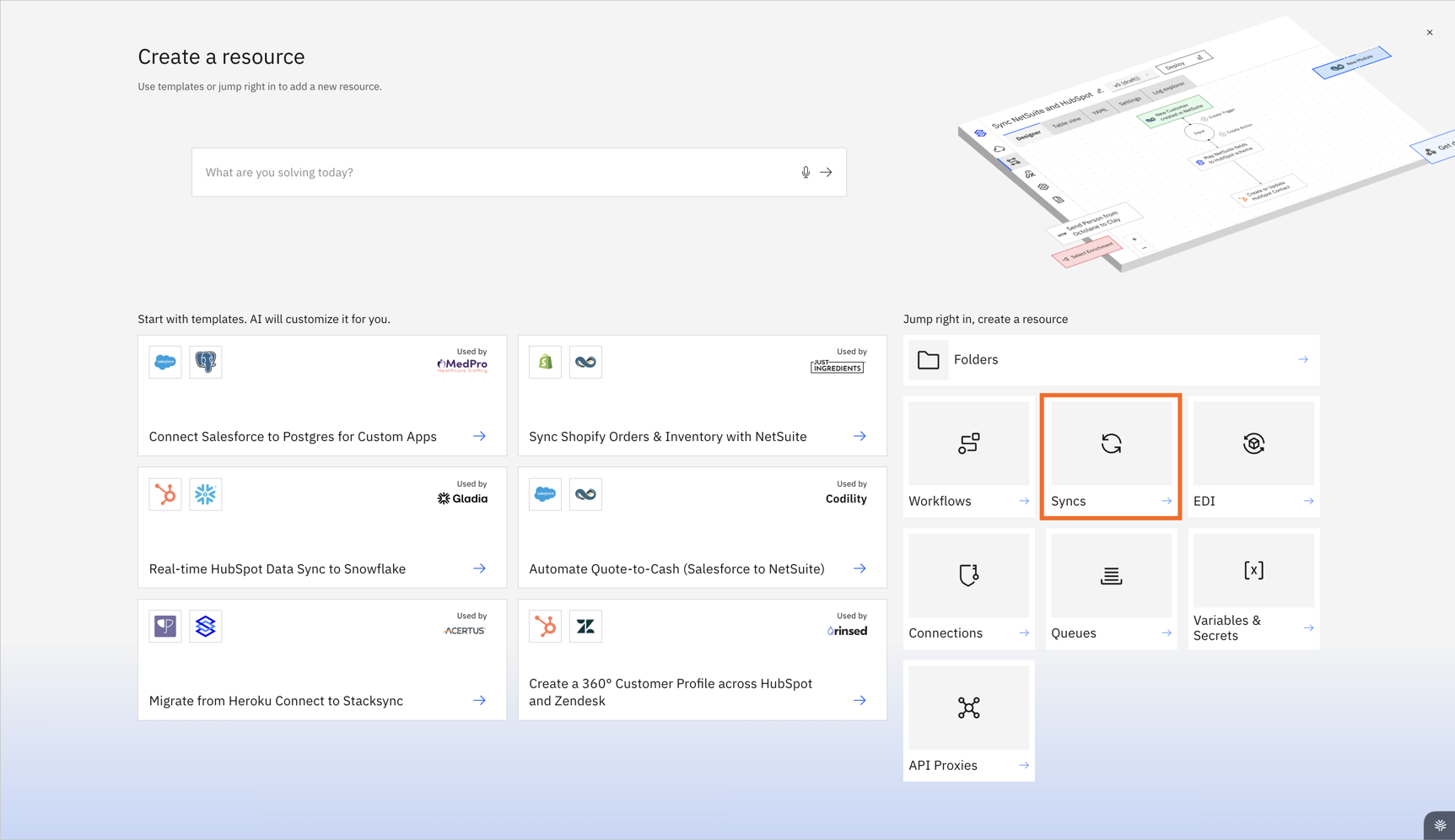Select Sync Shopify Orders & Inventory template
Screen dimensions: 1455x840
point(702,396)
